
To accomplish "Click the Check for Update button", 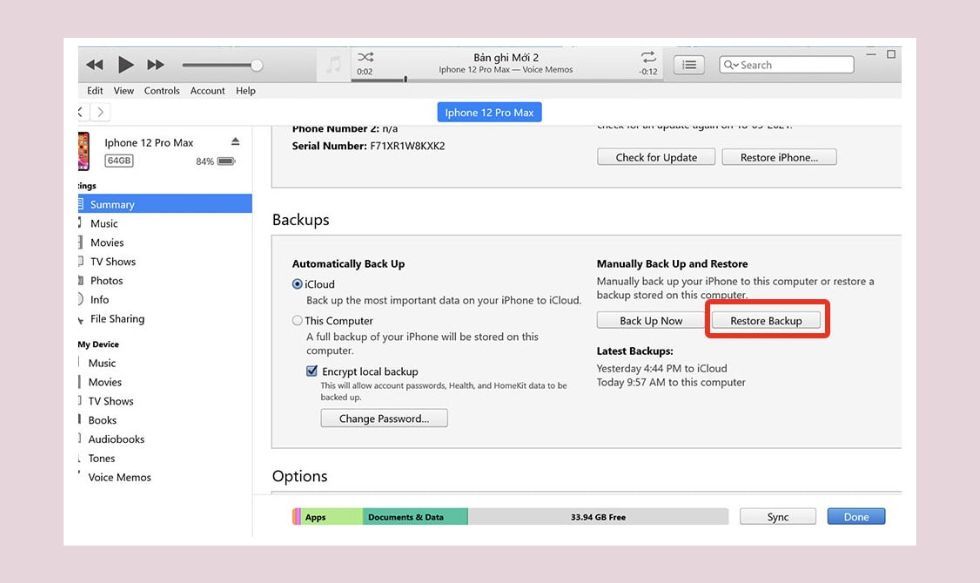I will point(656,157).
